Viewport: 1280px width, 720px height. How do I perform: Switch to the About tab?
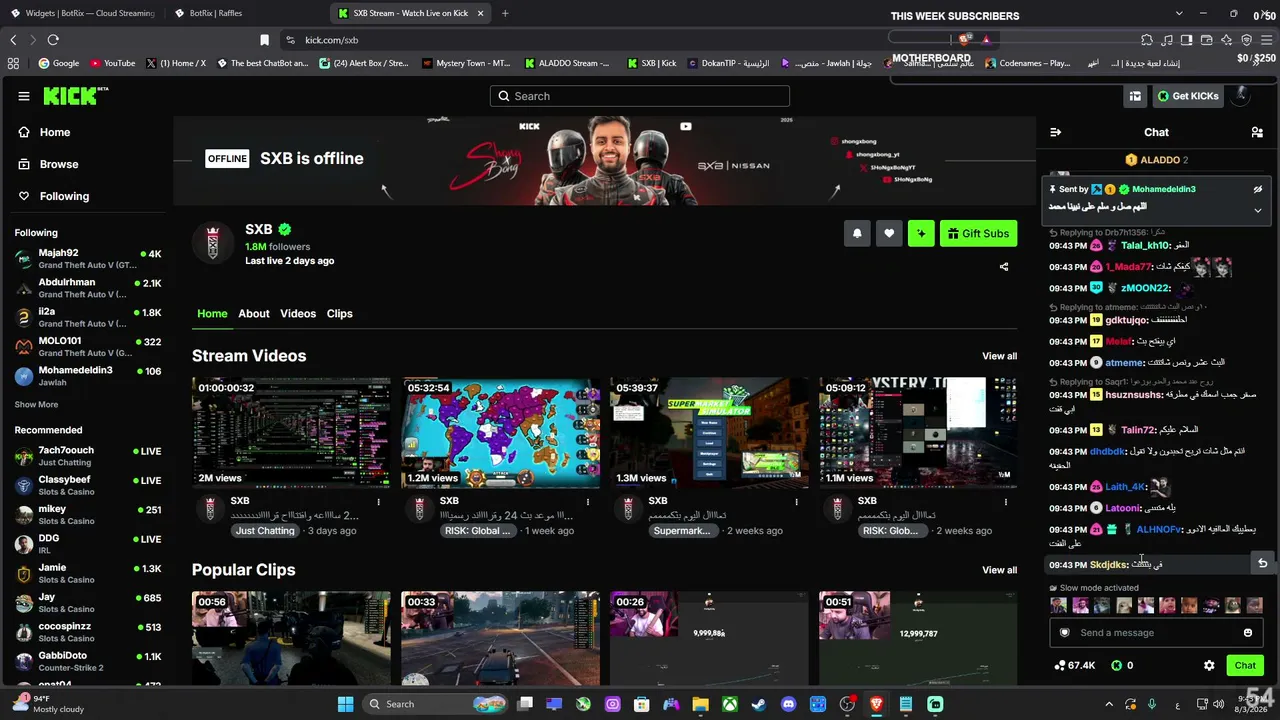pos(254,314)
